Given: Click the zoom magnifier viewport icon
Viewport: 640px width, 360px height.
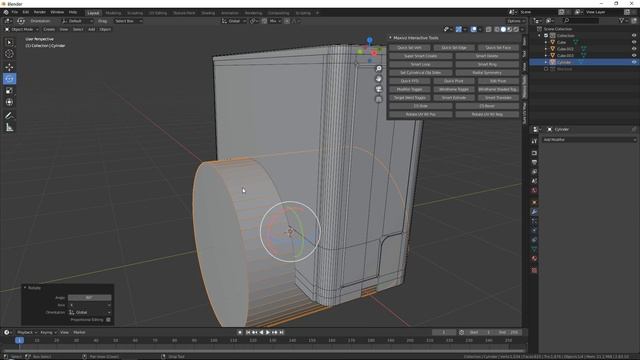Looking at the screenshot, I should (x=379, y=69).
